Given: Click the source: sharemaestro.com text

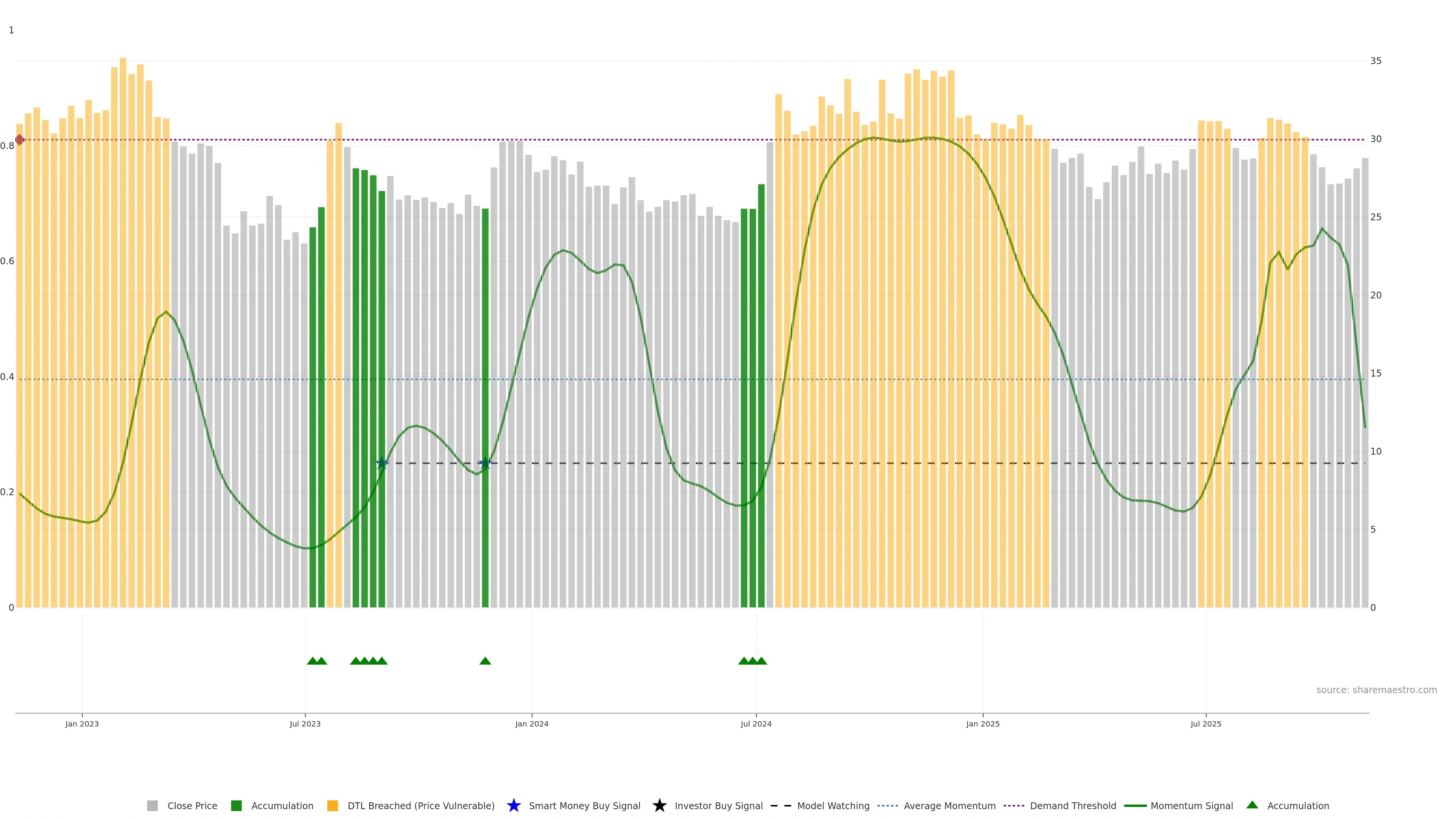Looking at the screenshot, I should click(x=1376, y=690).
